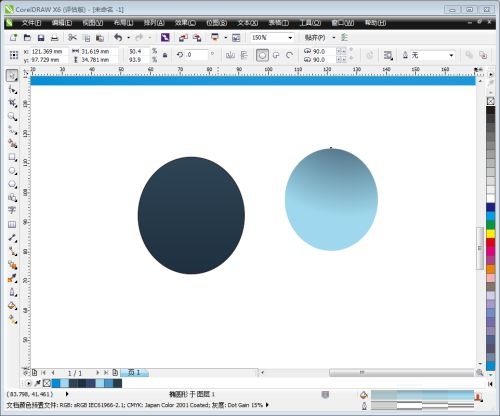Select the Connector tool
This screenshot has height=416, width=500.
point(12,251)
